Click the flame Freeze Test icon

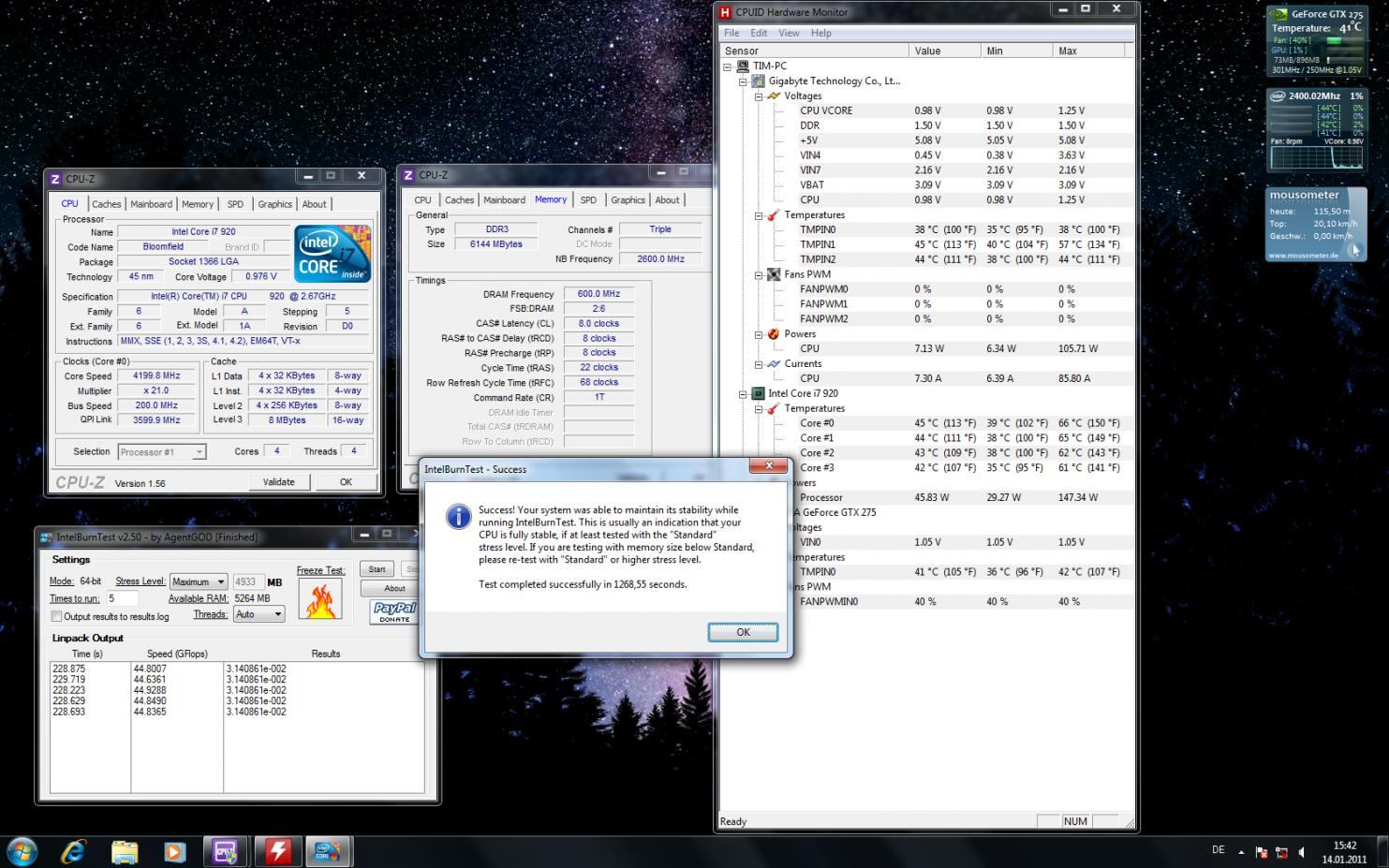pyautogui.click(x=320, y=599)
